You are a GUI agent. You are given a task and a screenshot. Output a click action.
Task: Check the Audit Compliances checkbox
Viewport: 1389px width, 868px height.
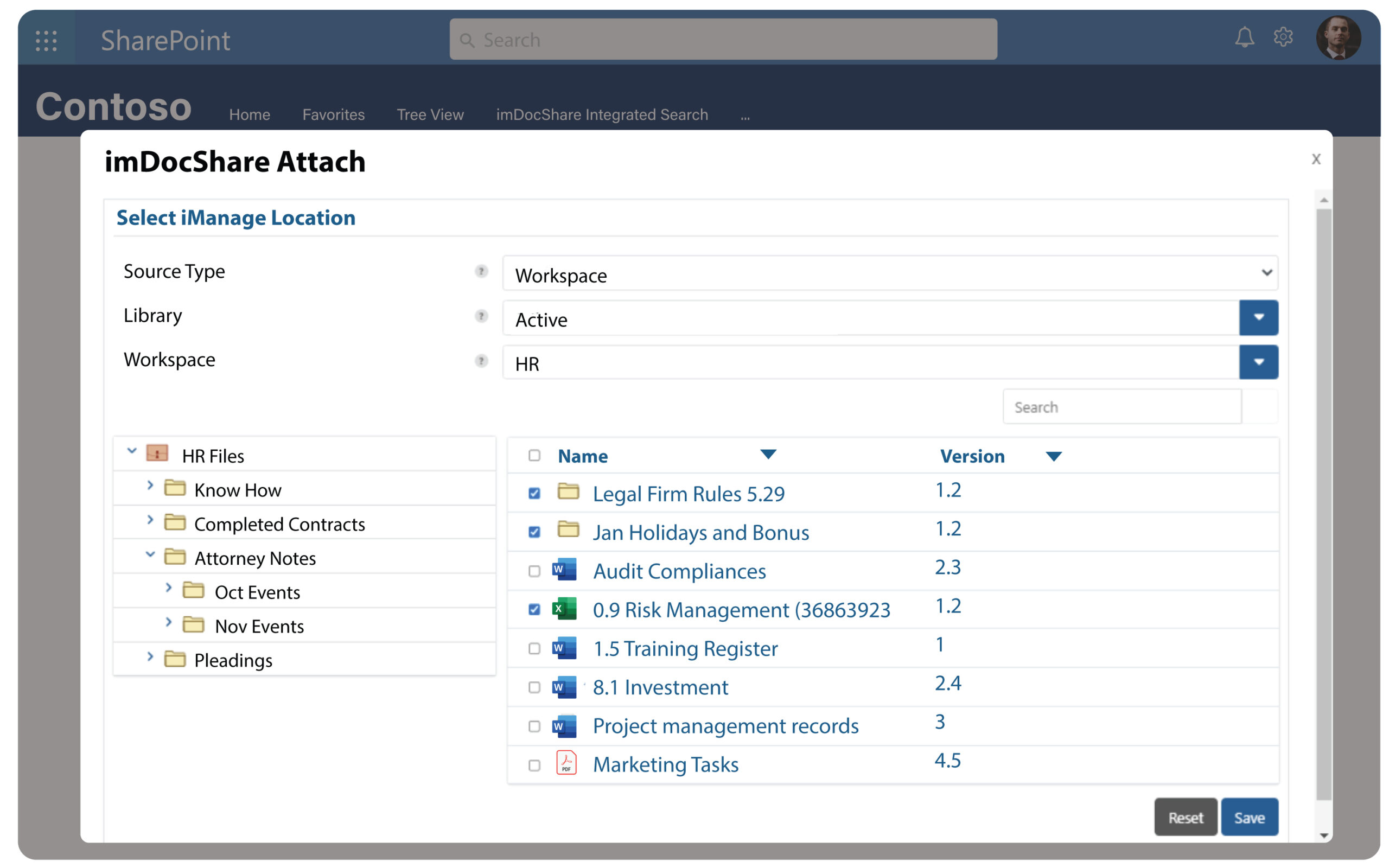[x=534, y=571]
